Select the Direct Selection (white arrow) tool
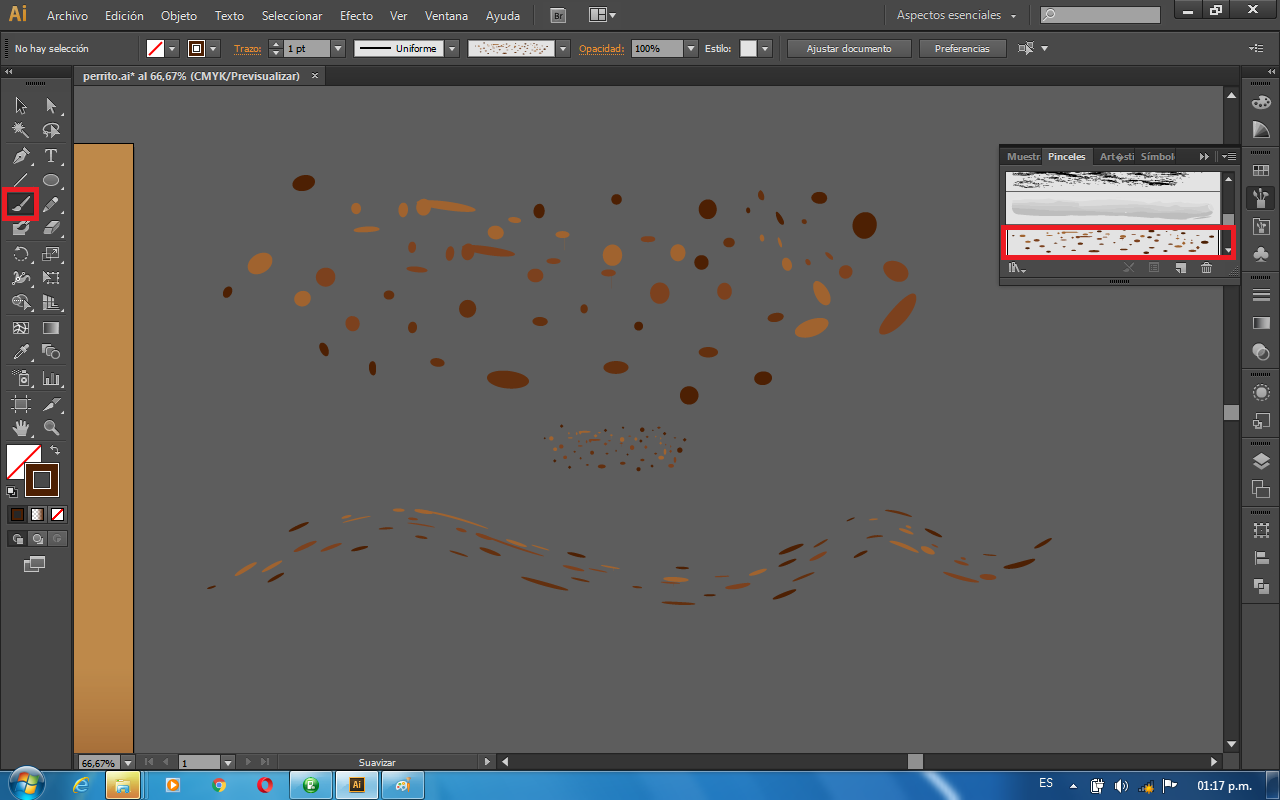This screenshot has height=800, width=1280. click(x=51, y=106)
